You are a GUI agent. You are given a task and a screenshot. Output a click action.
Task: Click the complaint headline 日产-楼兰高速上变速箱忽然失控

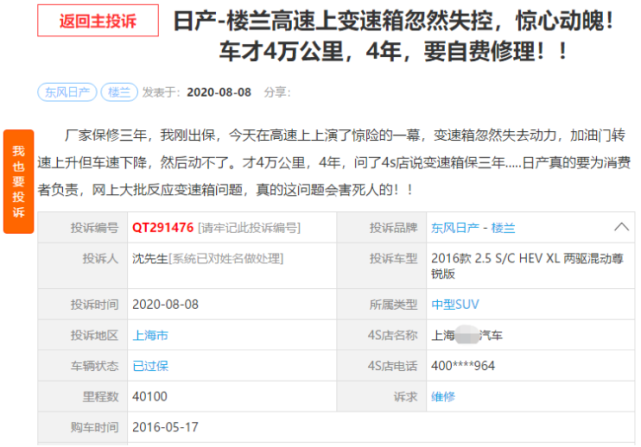394,36
